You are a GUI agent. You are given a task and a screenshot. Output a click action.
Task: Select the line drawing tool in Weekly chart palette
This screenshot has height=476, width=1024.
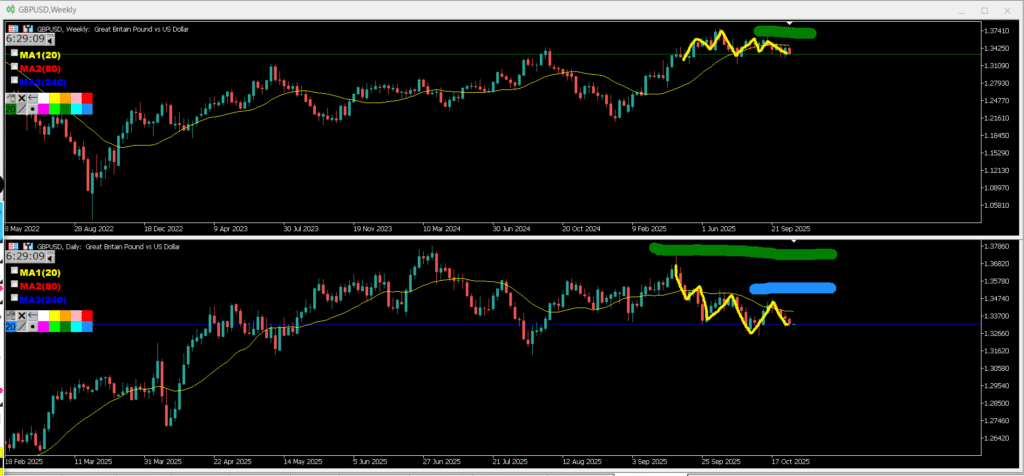point(21,109)
